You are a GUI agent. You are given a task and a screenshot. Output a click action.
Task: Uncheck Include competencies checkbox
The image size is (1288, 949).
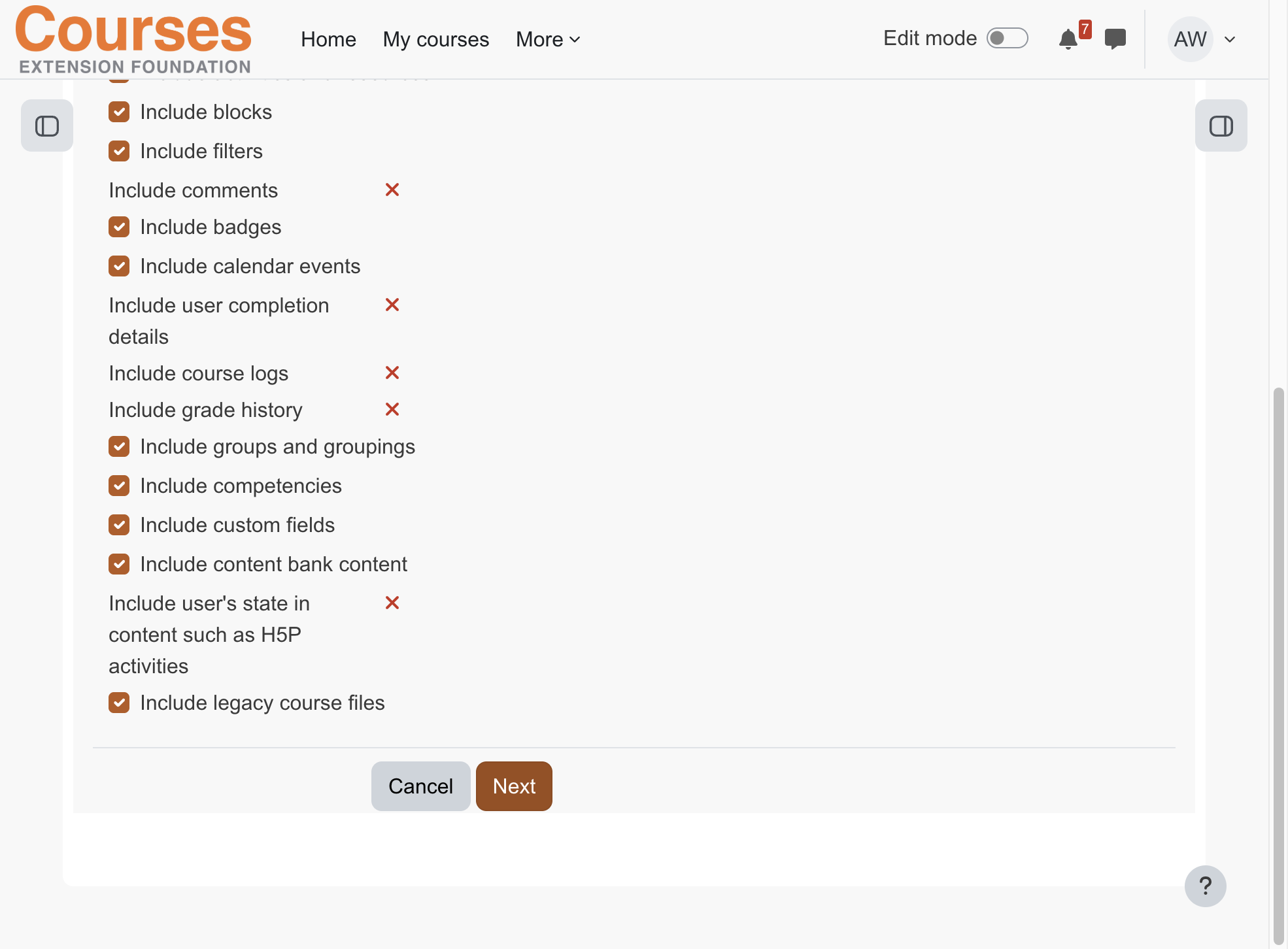pyautogui.click(x=119, y=486)
